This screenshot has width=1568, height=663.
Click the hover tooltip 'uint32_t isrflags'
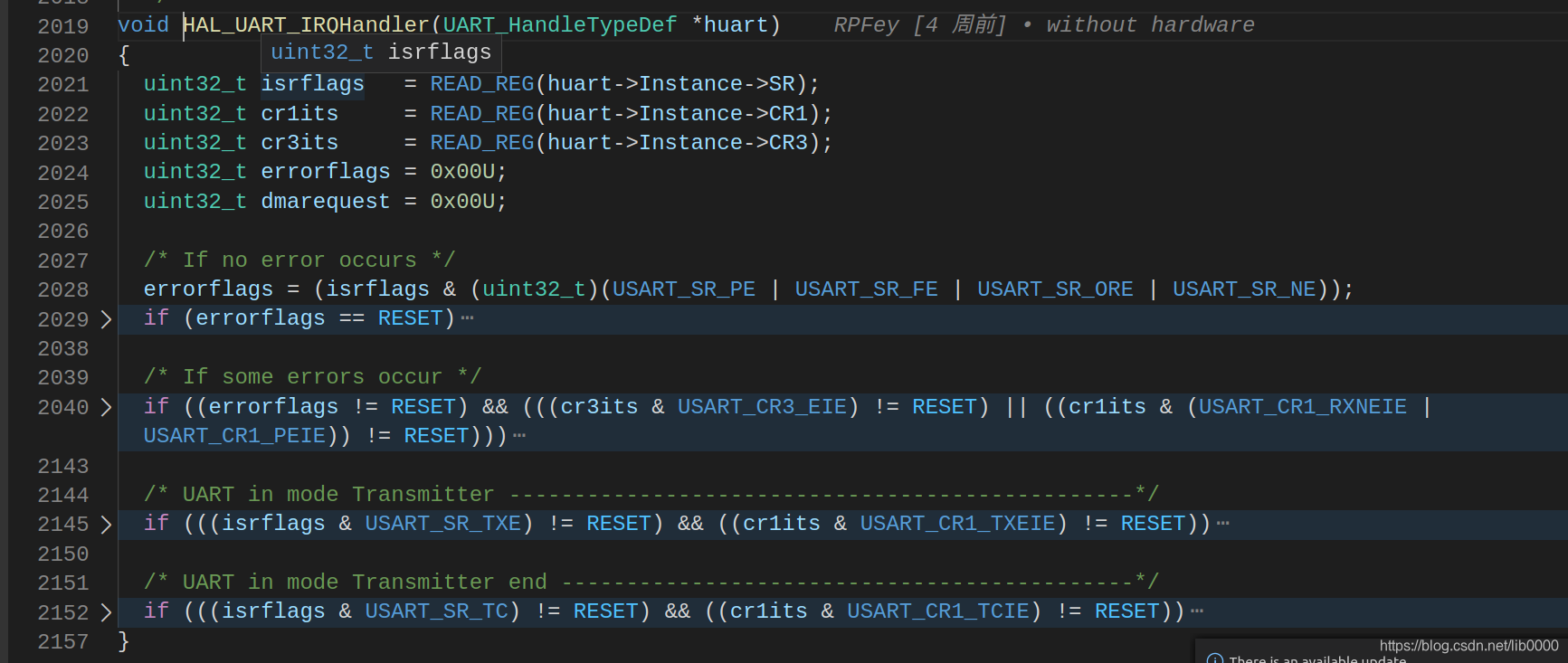(x=381, y=52)
